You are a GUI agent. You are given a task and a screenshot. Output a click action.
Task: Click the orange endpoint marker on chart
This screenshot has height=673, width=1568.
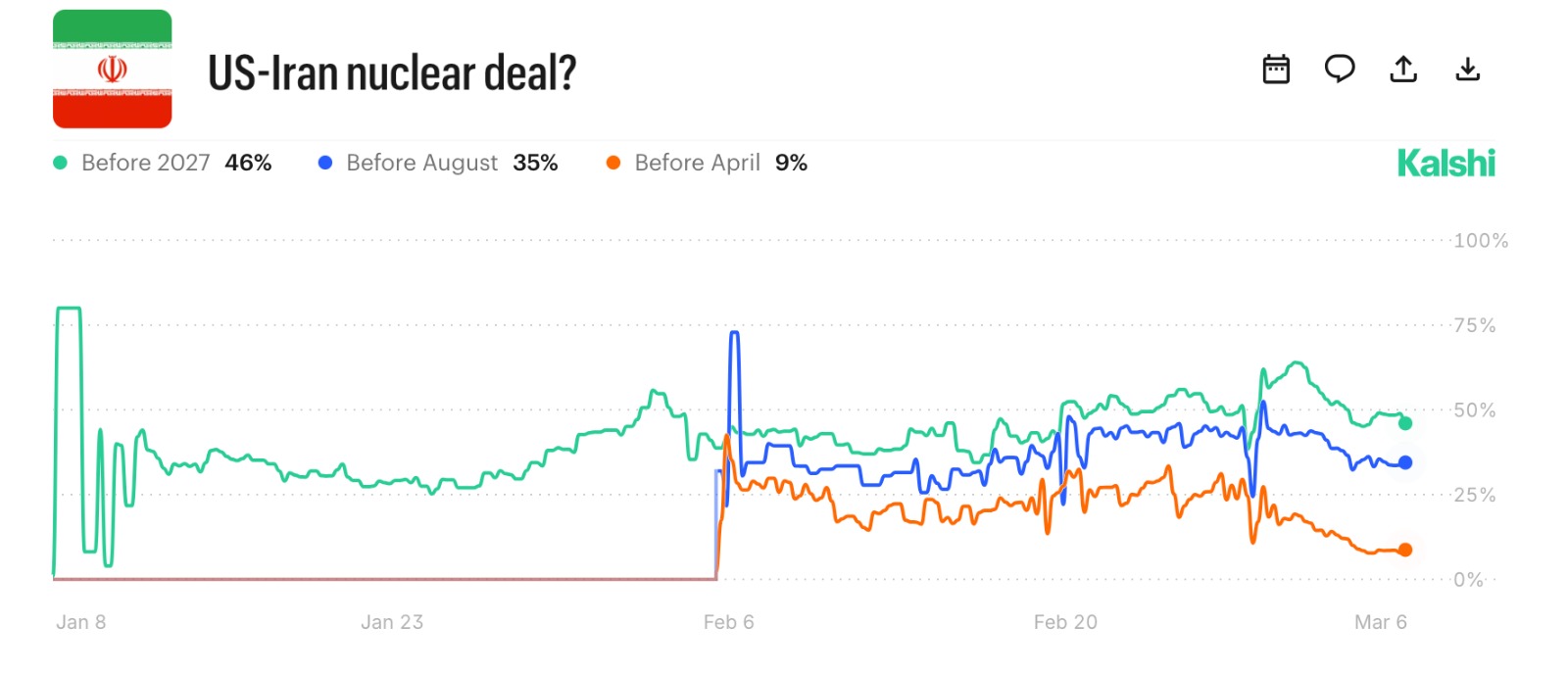(x=1405, y=550)
